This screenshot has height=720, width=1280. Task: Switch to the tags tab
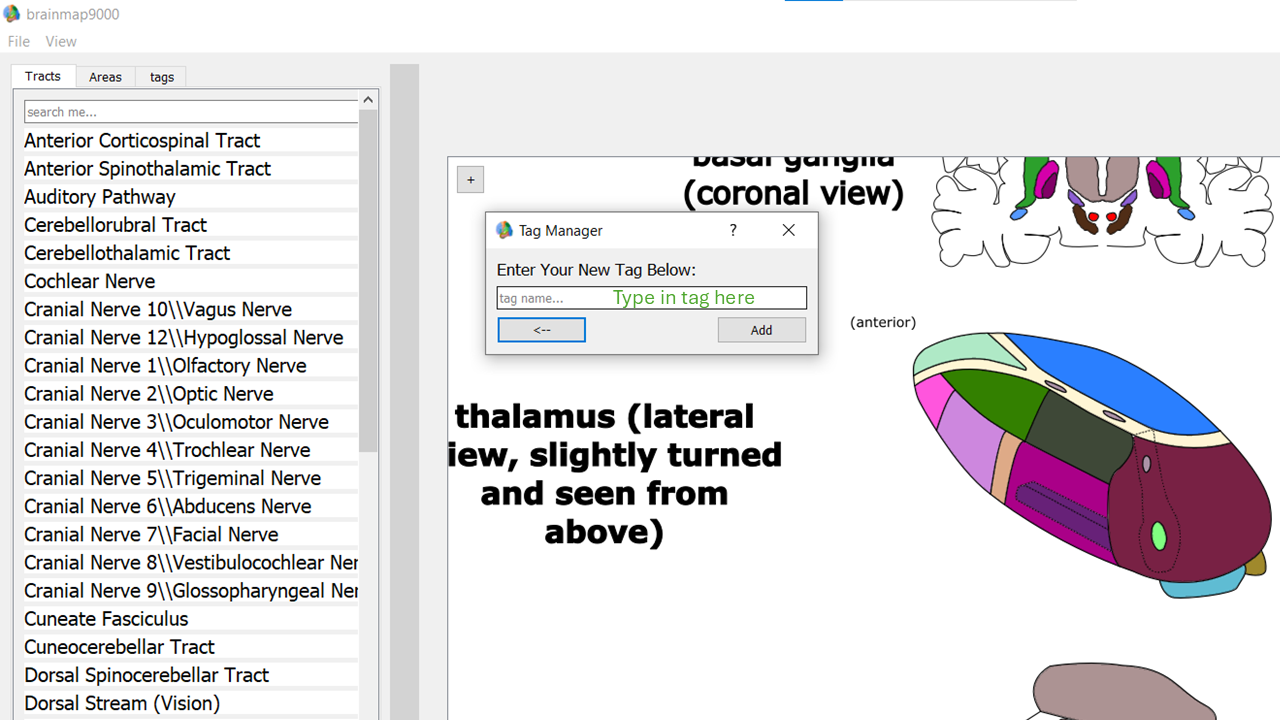162,77
